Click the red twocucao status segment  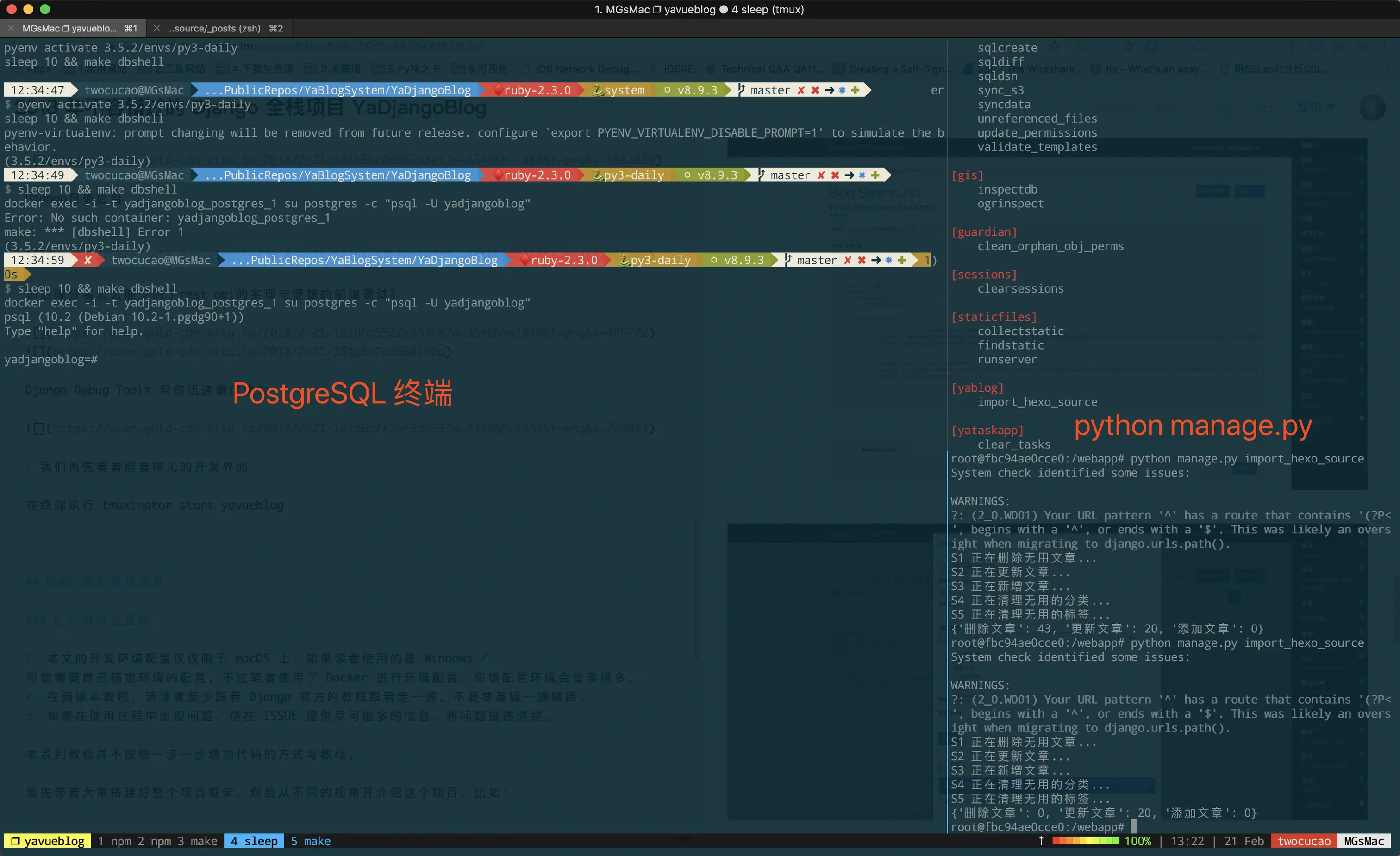pyautogui.click(x=1304, y=841)
